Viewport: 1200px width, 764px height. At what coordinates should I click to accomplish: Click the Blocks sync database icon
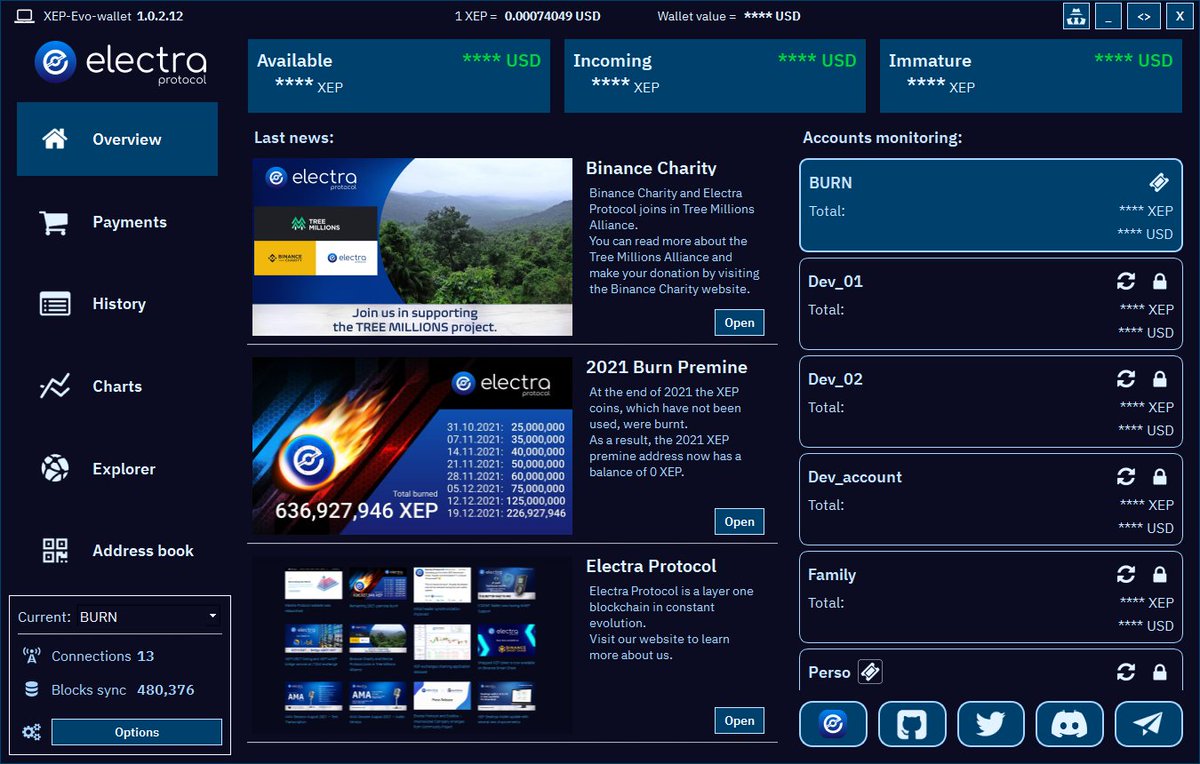(32, 690)
